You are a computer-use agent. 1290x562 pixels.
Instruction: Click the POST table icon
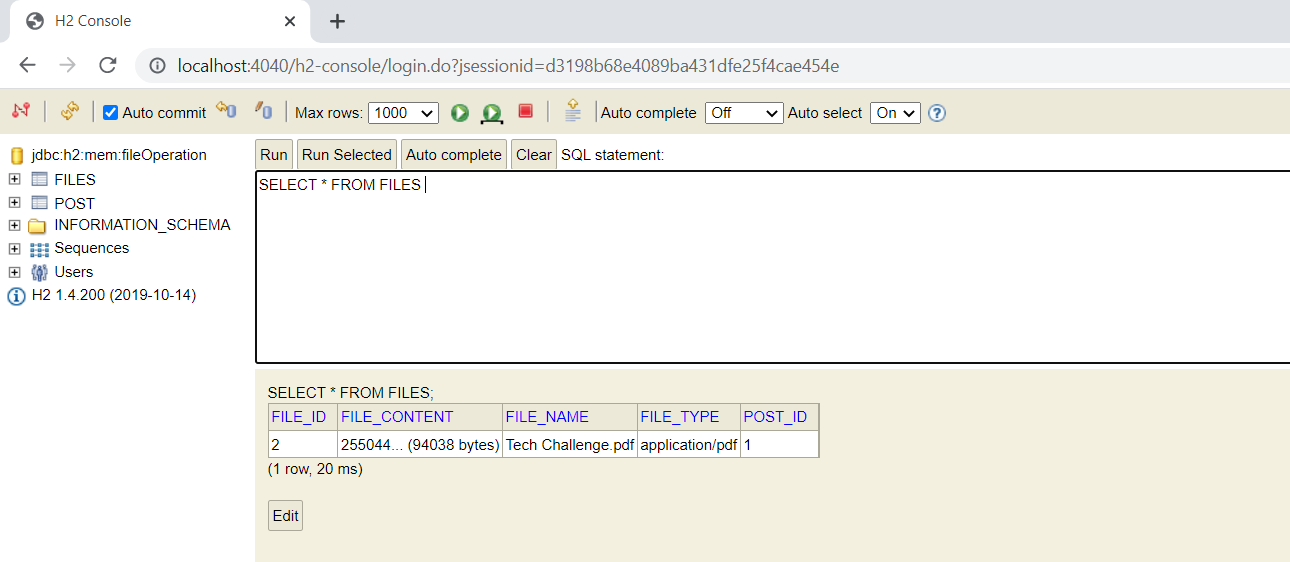pos(40,202)
